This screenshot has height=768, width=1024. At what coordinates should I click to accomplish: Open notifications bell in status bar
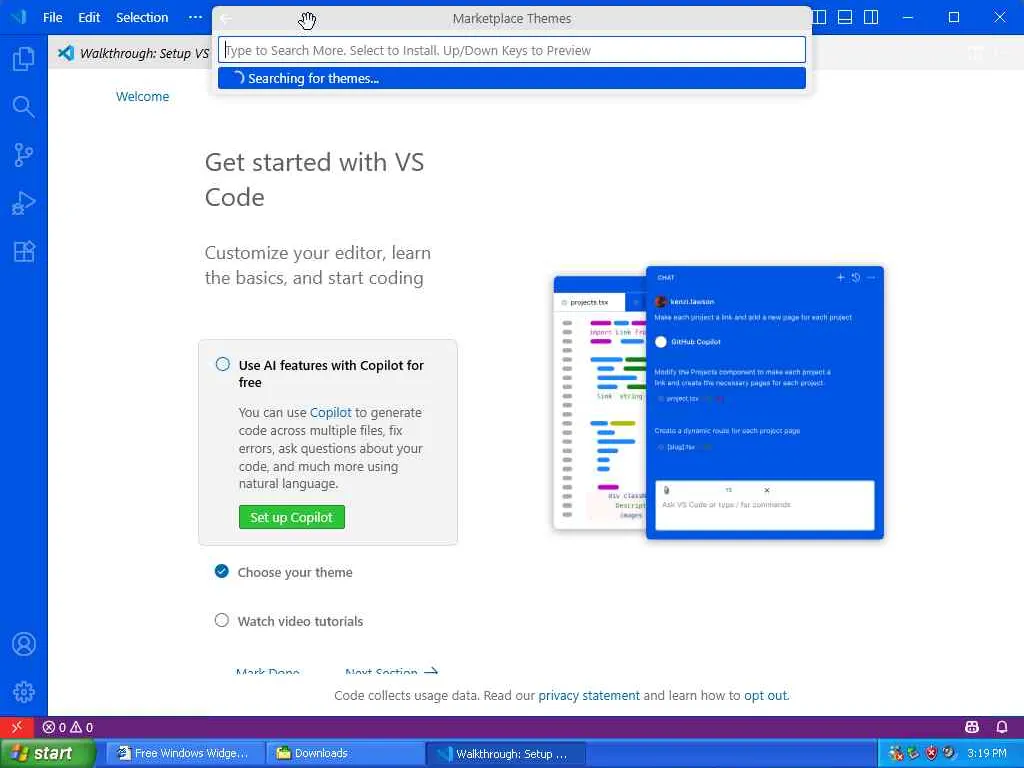(x=1002, y=727)
